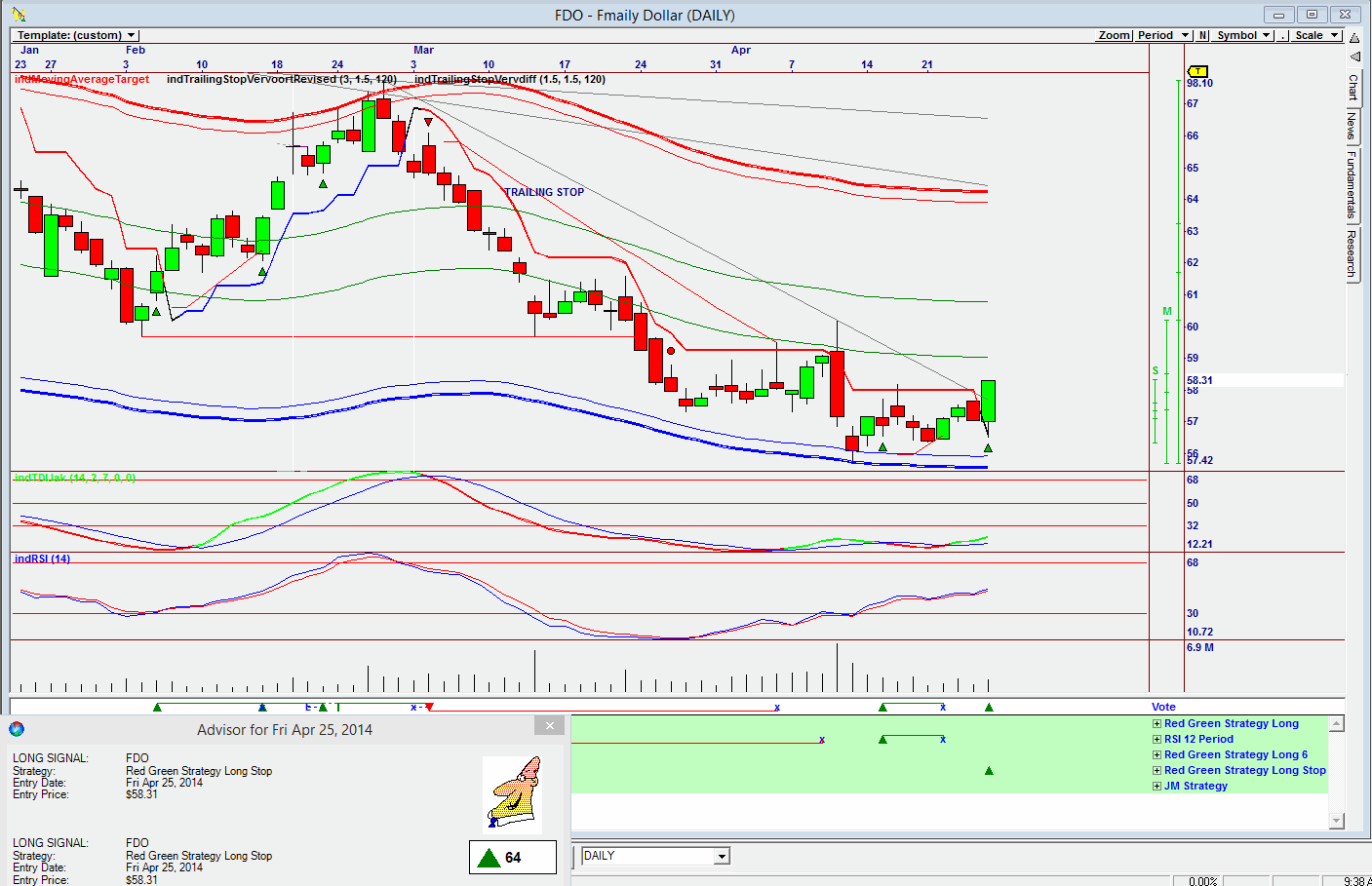Image resolution: width=1372 pixels, height=886 pixels.
Task: Click the Advisor for Fri Apr 25, 2014 heading
Action: point(285,729)
